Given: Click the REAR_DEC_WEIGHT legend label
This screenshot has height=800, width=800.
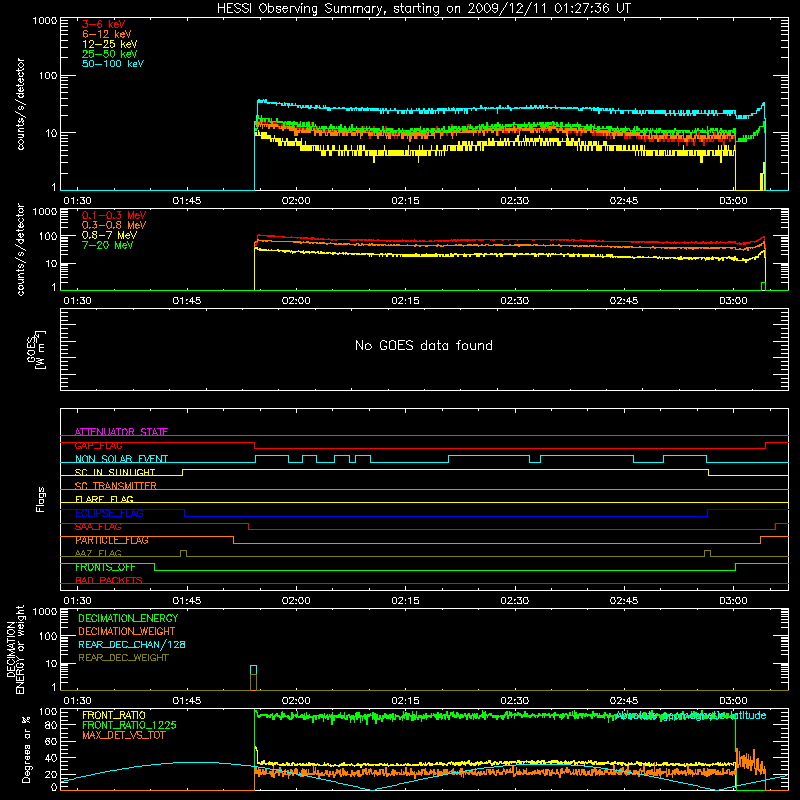Looking at the screenshot, I should click(123, 658).
